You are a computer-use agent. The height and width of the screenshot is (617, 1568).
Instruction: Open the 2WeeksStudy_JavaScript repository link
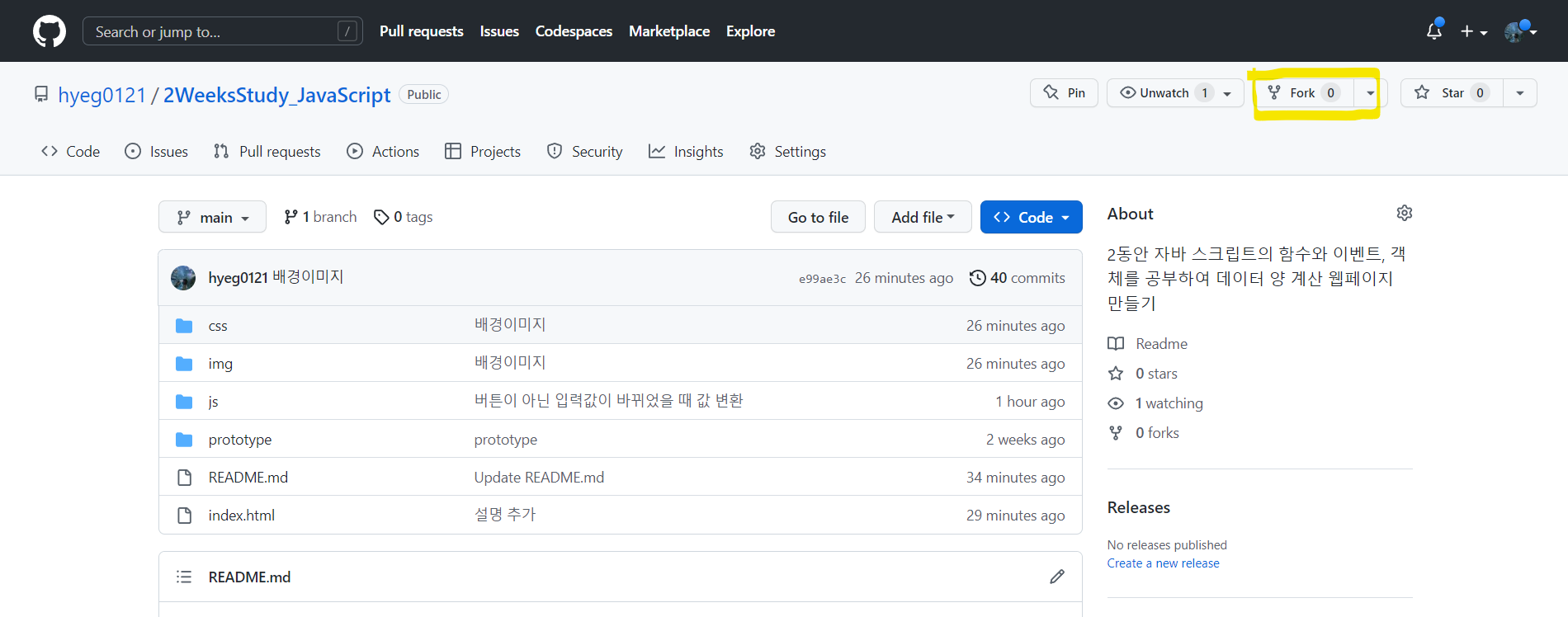pos(276,95)
